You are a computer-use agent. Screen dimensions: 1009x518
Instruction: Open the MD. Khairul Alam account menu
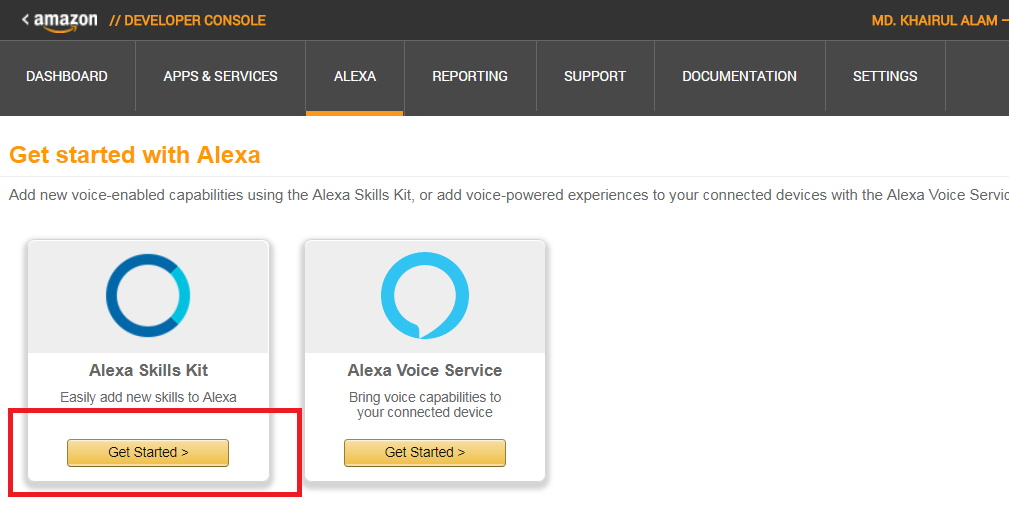940,21
